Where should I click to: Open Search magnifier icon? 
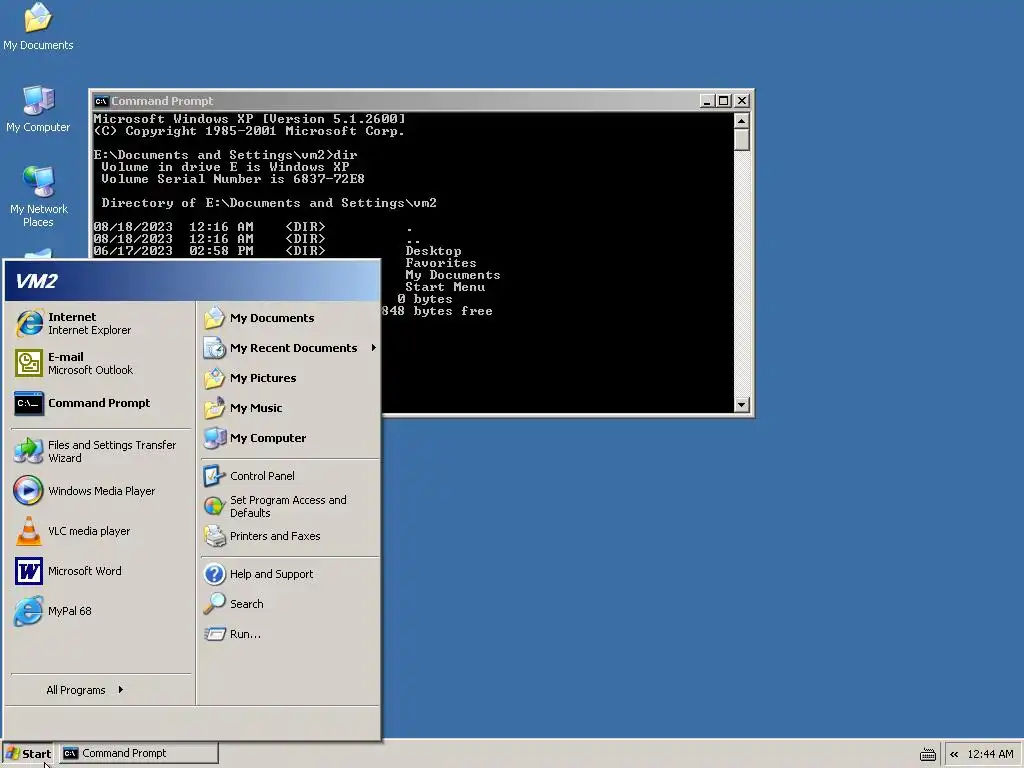214,604
